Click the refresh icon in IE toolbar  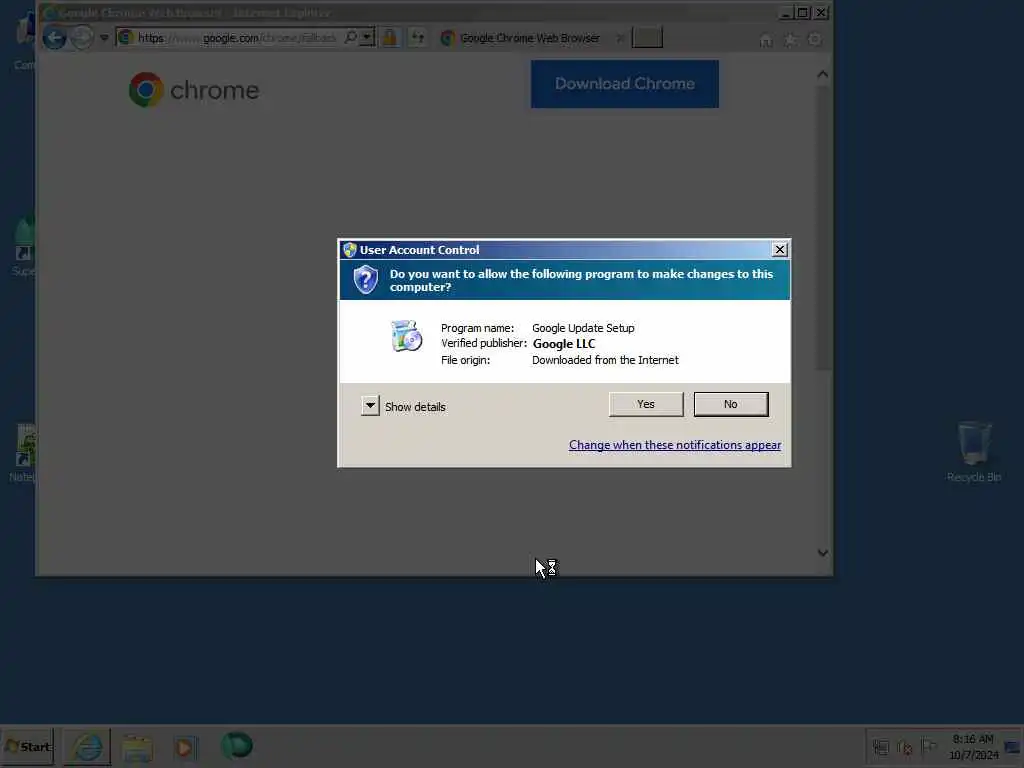(417, 37)
